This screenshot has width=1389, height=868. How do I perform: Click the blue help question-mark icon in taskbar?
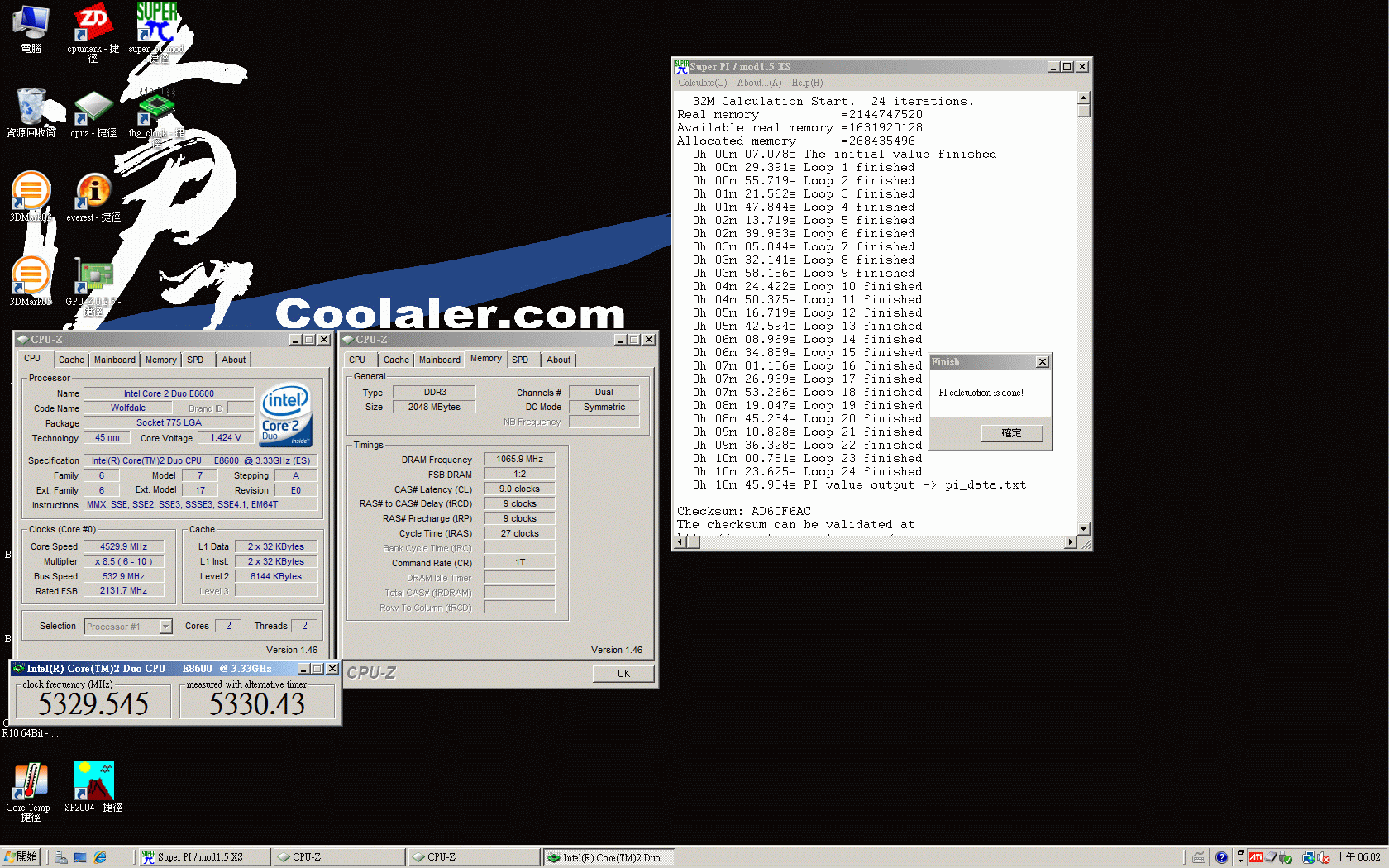(1221, 857)
